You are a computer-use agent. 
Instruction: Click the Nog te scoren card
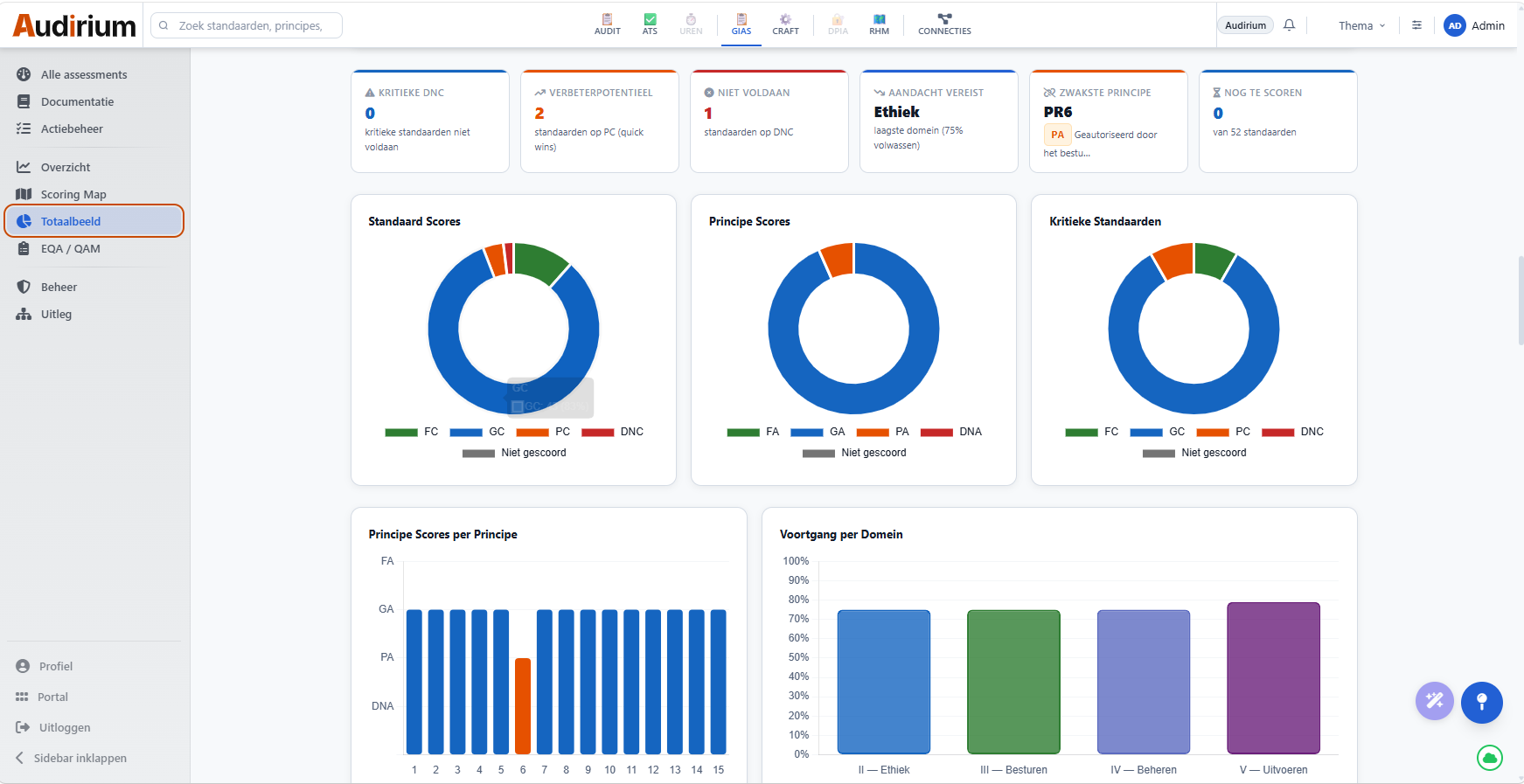point(1278,121)
